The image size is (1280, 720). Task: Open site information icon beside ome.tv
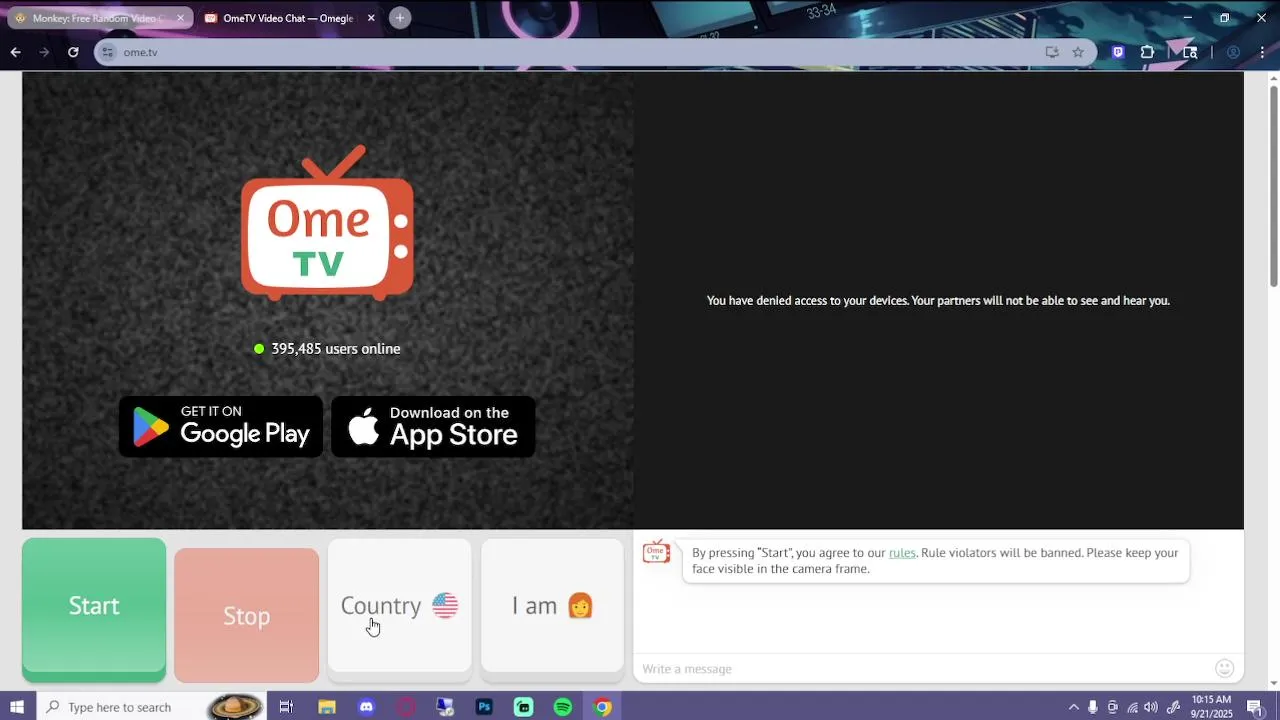click(108, 52)
